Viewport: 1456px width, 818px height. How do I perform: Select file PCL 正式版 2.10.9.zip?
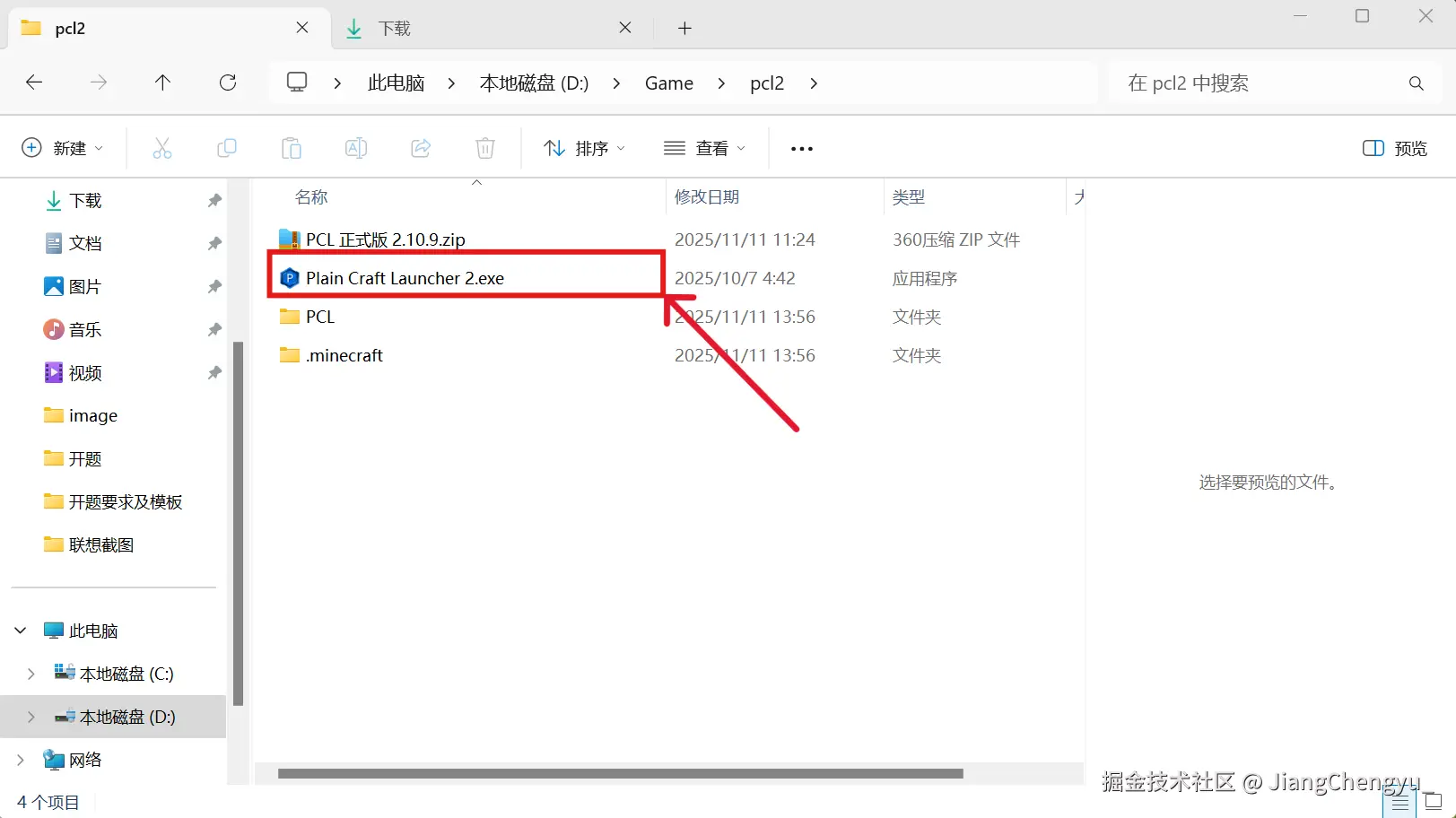pyautogui.click(x=386, y=239)
